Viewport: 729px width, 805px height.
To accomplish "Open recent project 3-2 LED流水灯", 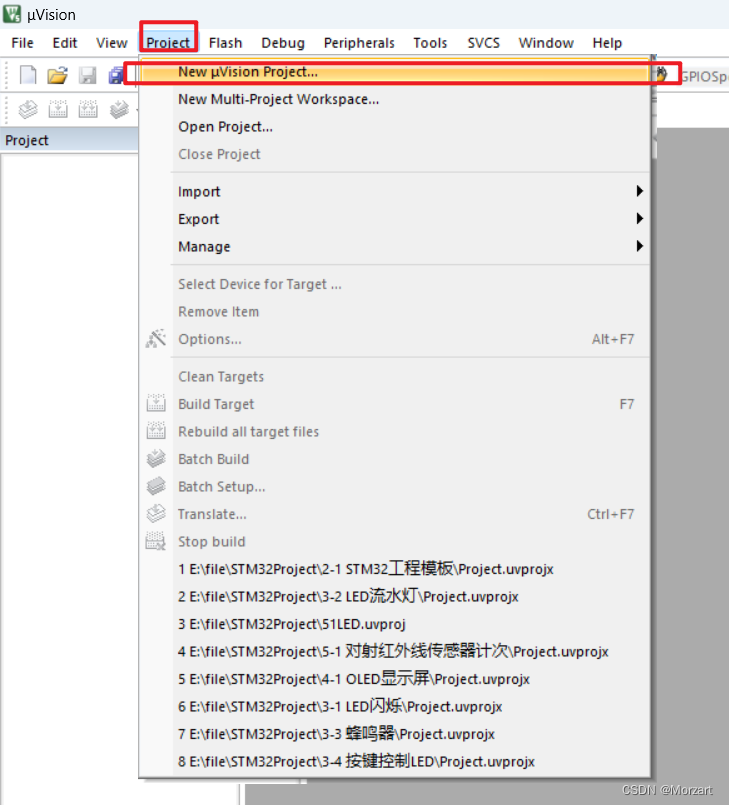I will tap(394, 597).
